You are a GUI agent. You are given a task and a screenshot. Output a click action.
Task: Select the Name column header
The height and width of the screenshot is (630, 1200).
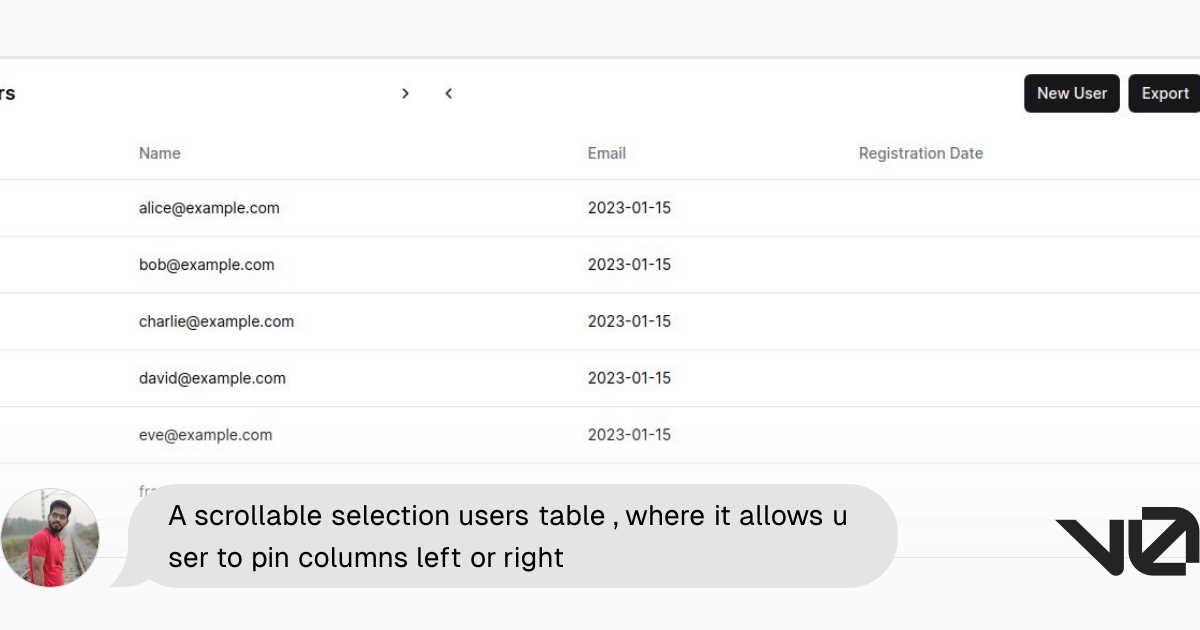coord(160,153)
